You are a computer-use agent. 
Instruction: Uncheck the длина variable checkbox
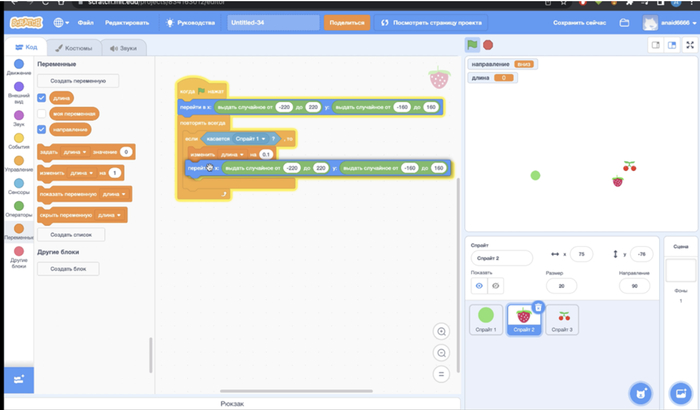point(41,98)
